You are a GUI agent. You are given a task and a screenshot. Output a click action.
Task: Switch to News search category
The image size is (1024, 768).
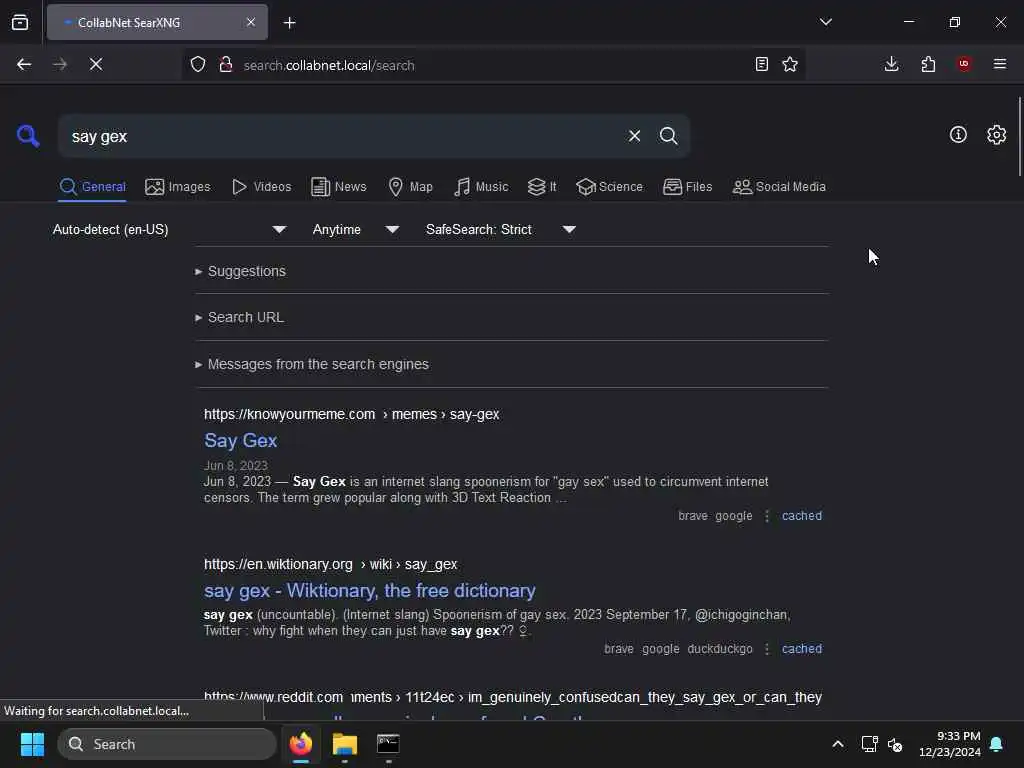click(339, 187)
